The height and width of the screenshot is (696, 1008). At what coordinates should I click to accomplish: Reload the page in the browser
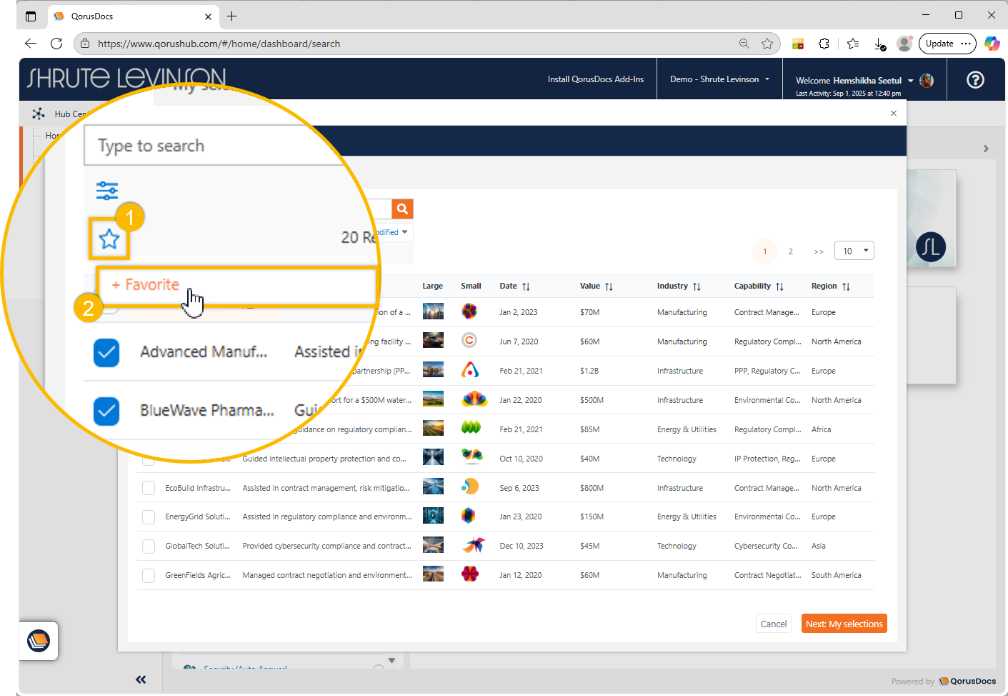coord(57,44)
